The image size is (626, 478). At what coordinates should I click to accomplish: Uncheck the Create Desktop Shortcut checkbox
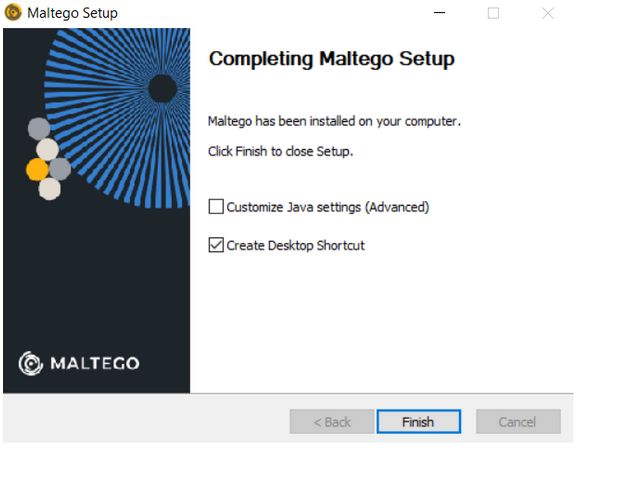point(216,245)
